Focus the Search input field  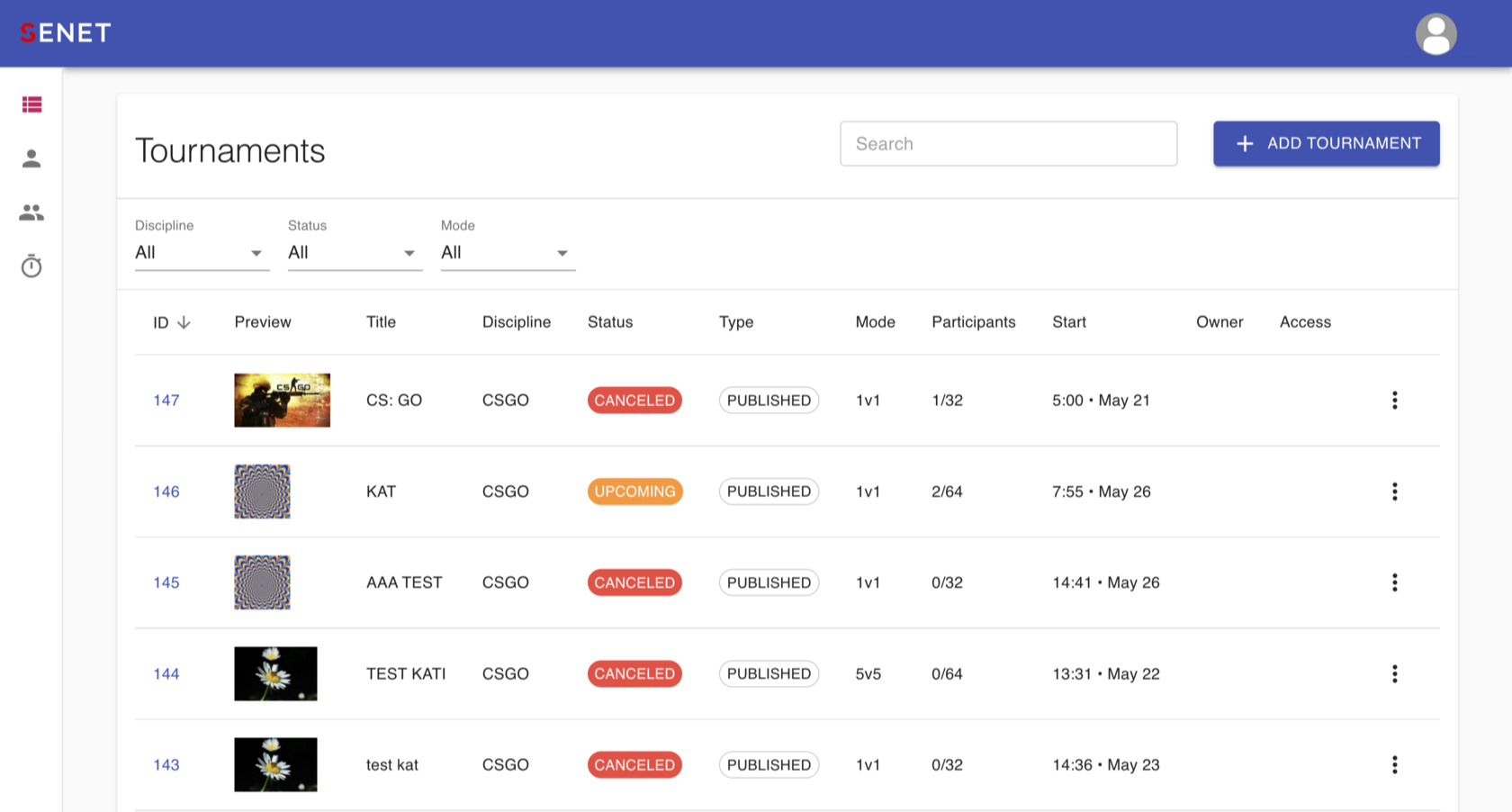point(1008,144)
